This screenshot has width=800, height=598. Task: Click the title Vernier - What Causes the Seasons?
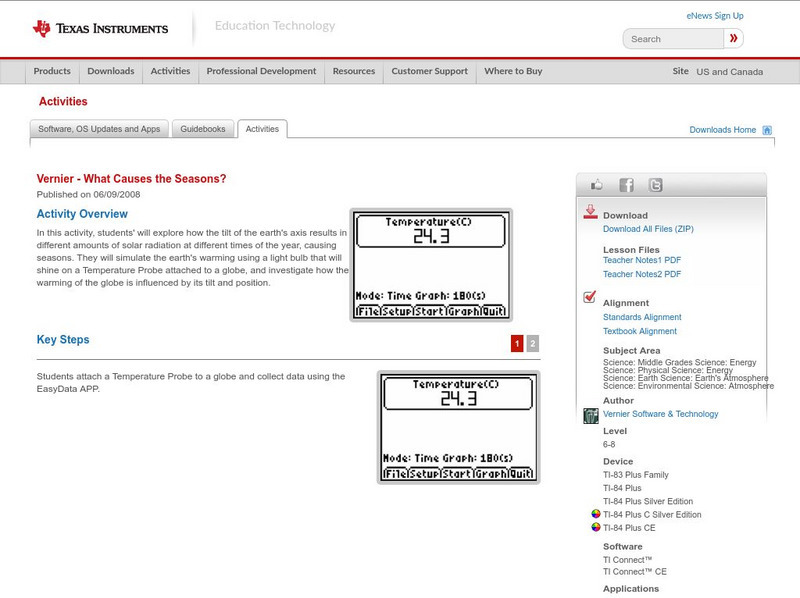coord(131,179)
